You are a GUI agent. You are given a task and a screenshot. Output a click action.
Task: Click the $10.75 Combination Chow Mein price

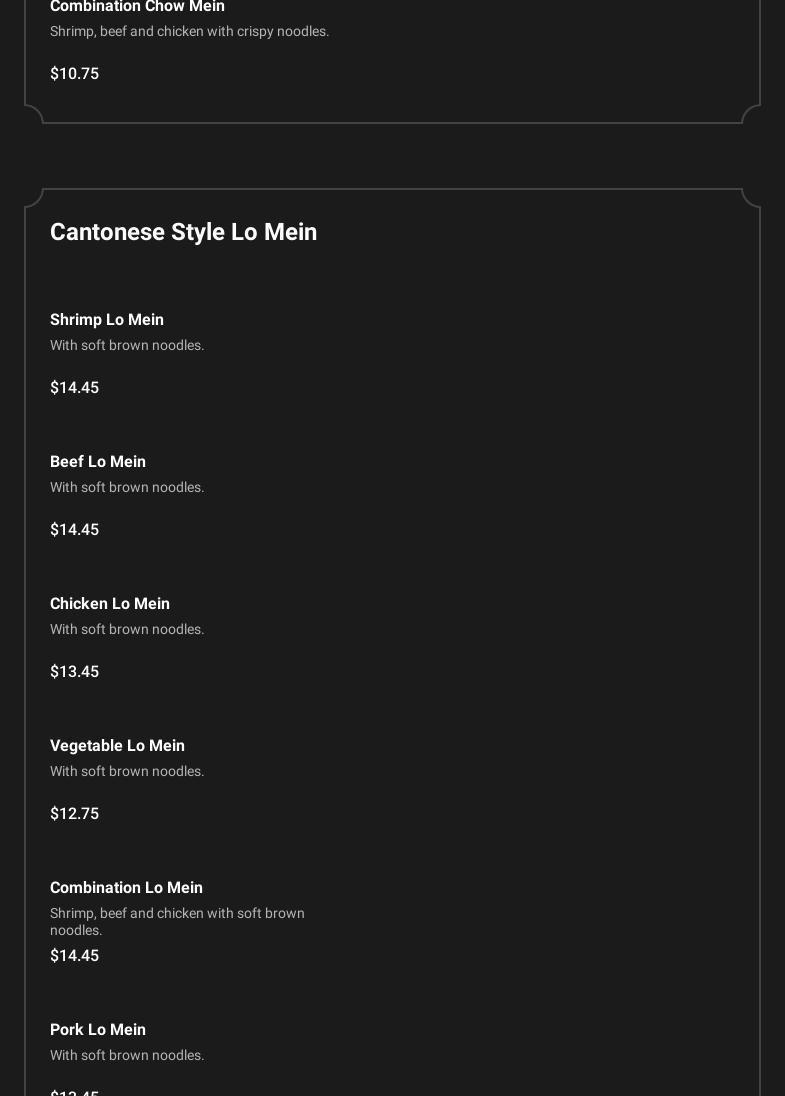pos(74,74)
